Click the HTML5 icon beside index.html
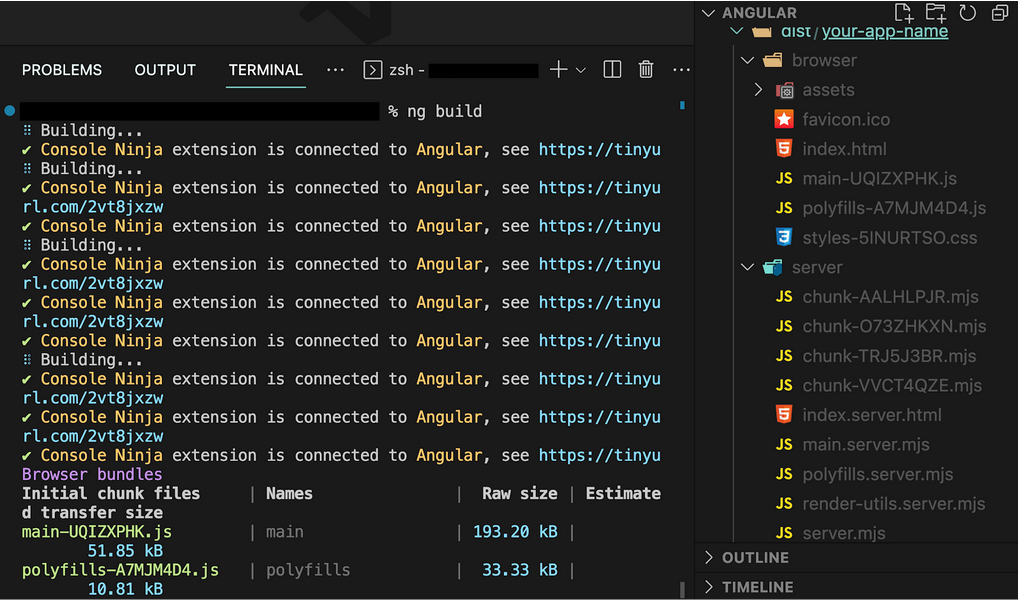 pyautogui.click(x=784, y=149)
